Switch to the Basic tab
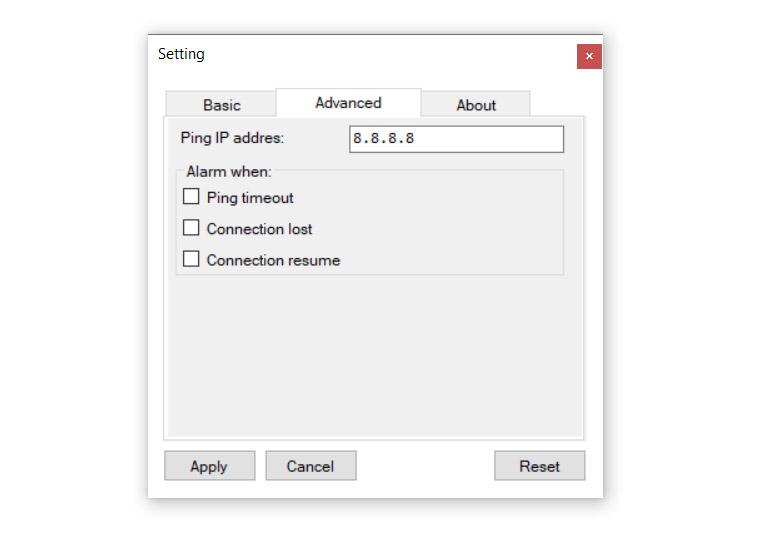 (x=221, y=105)
